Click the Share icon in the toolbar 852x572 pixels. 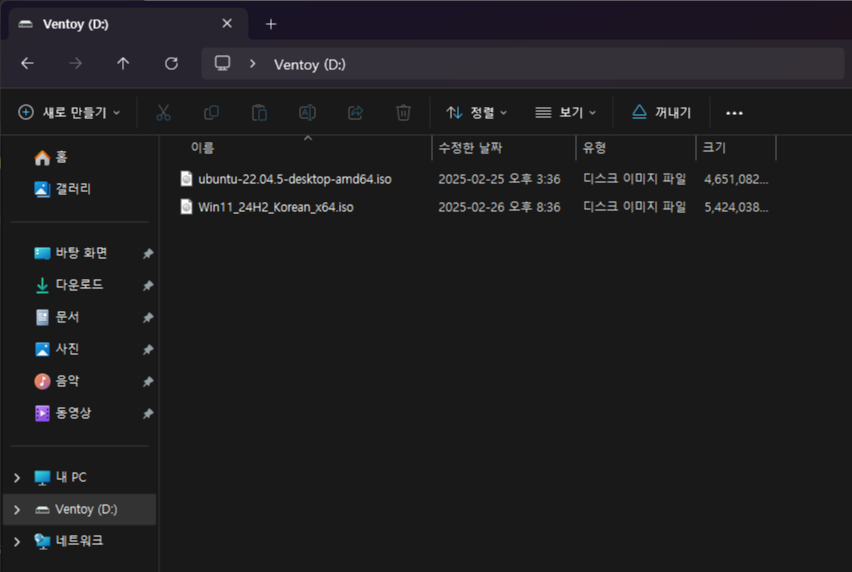pos(355,112)
